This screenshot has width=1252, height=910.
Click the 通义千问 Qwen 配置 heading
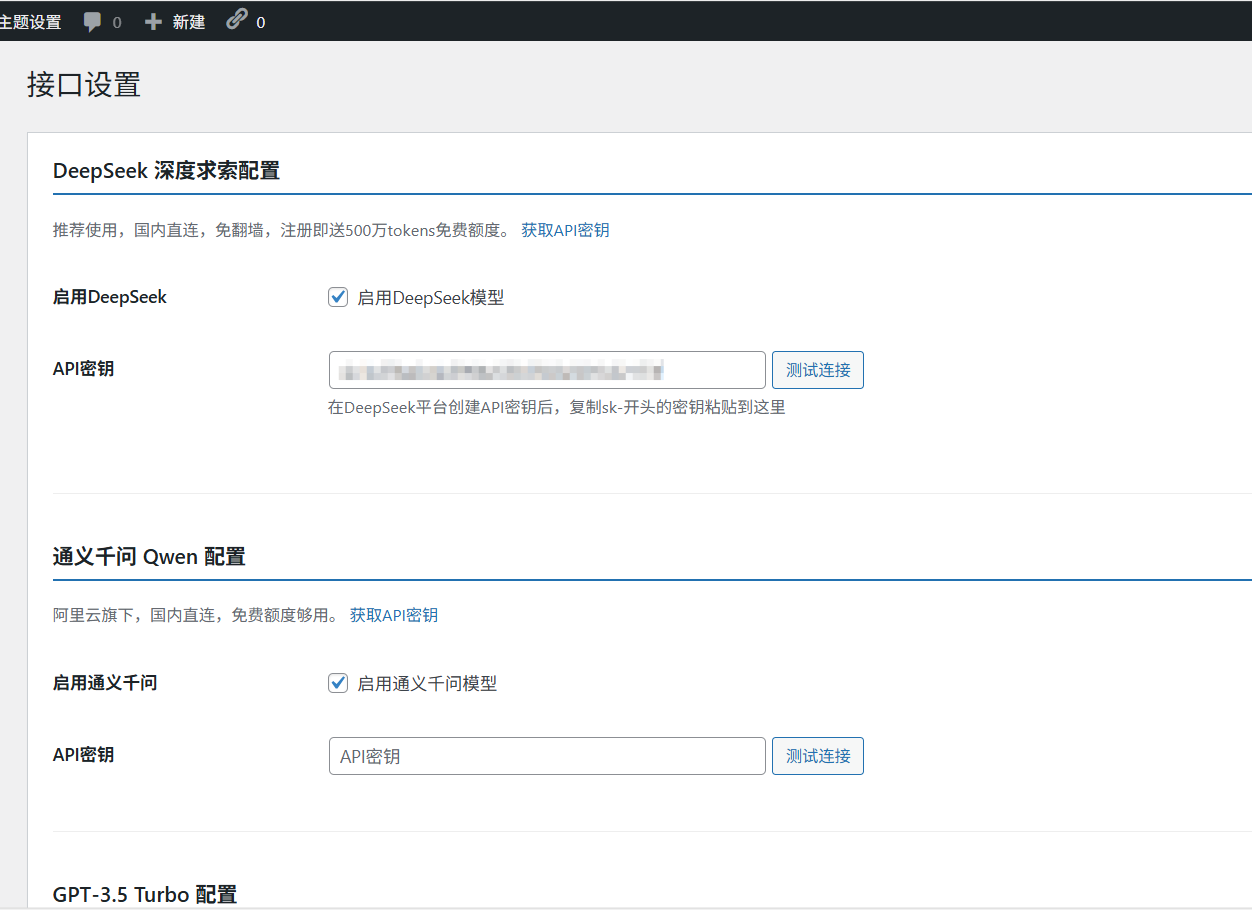(x=148, y=556)
